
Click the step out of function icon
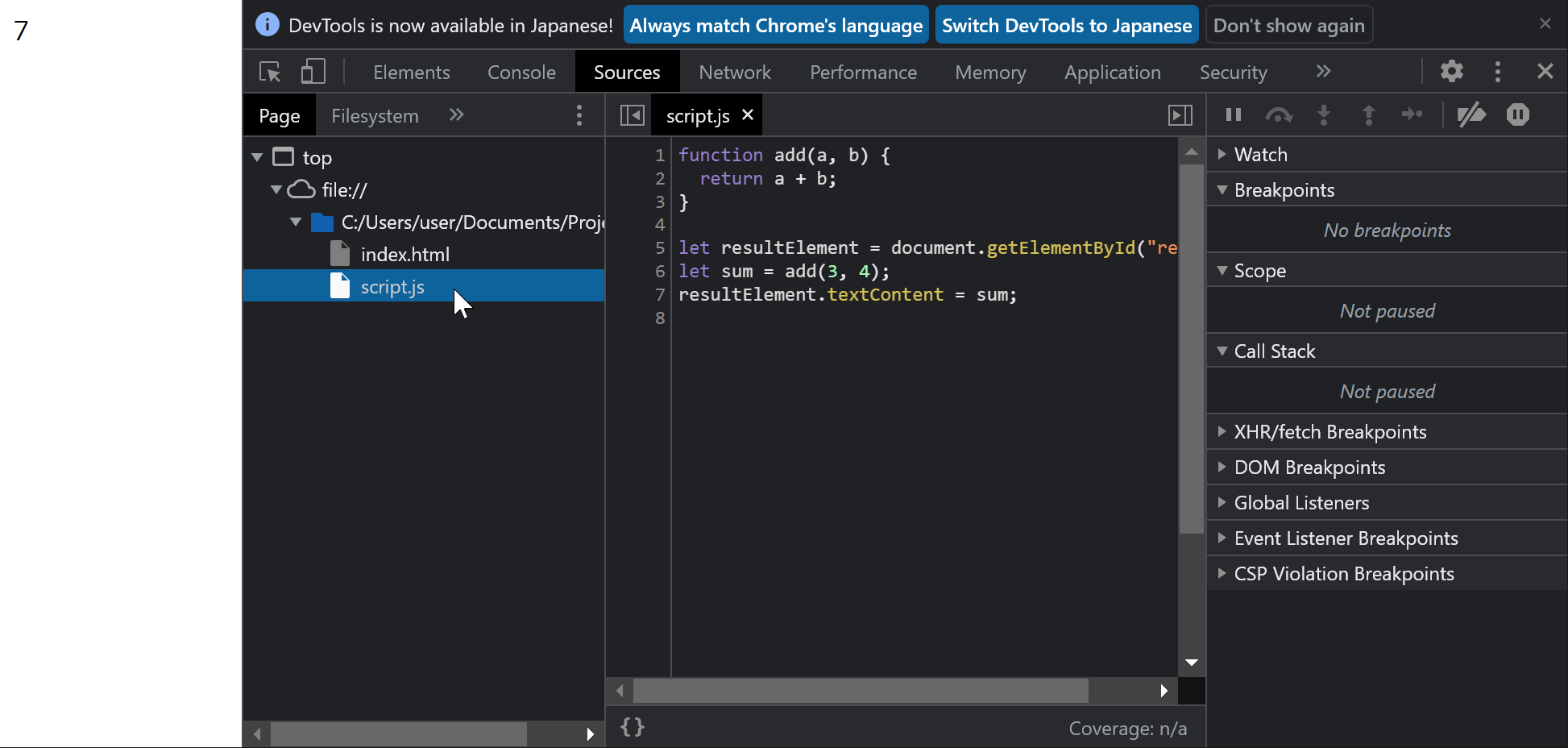click(1368, 115)
